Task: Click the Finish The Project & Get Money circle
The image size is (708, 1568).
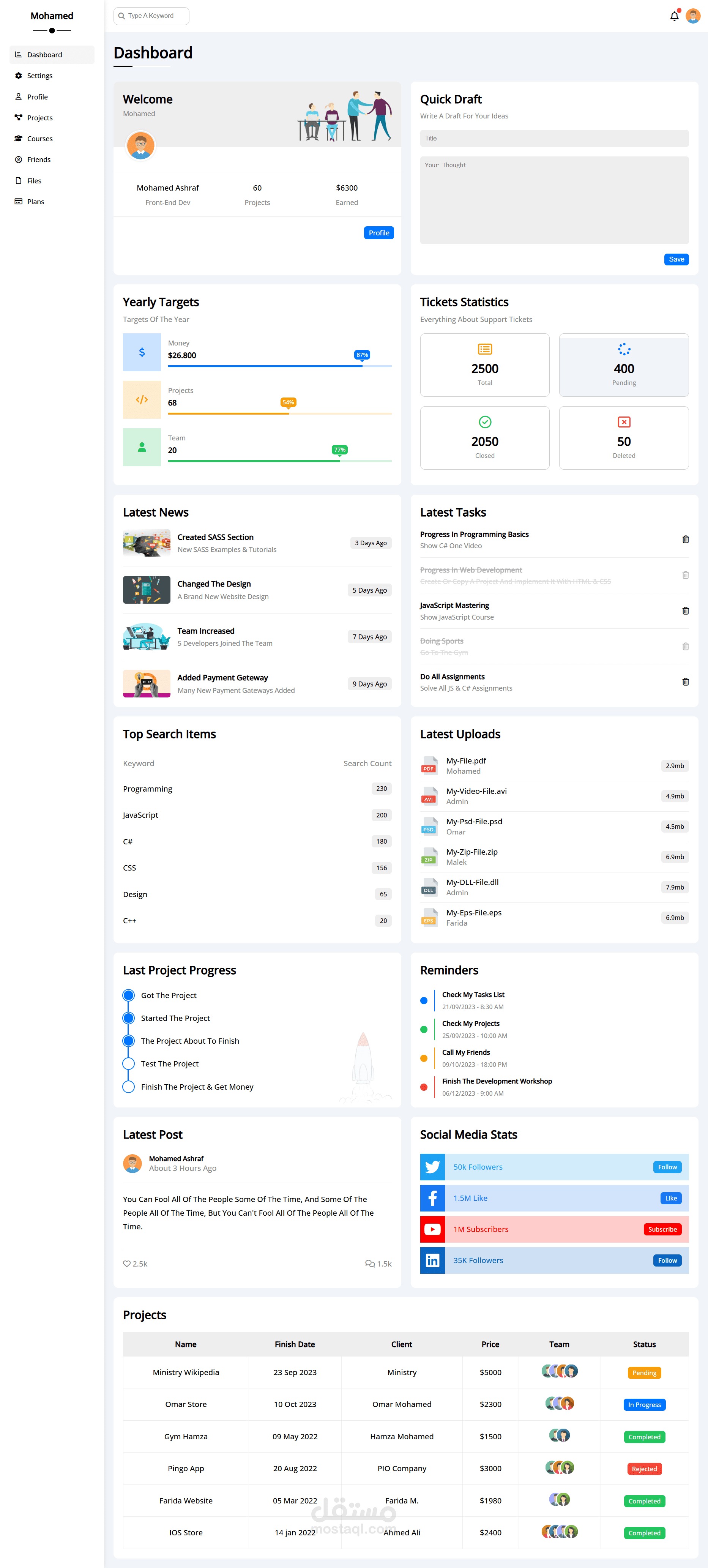Action: point(128,1087)
